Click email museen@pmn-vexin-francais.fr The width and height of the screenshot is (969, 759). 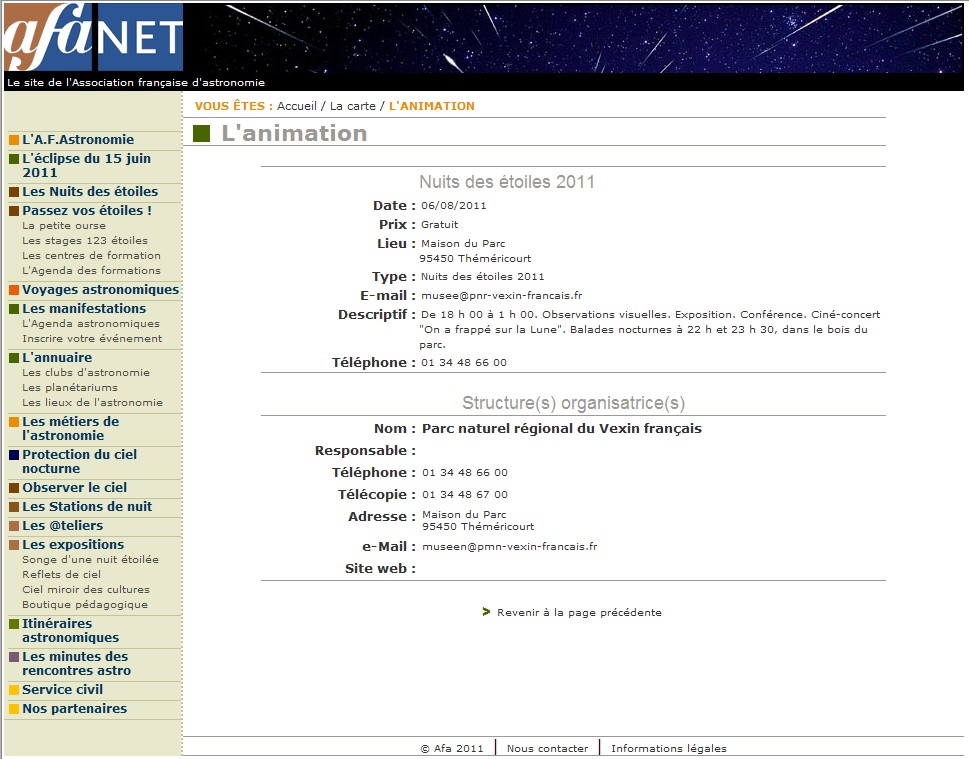(x=509, y=546)
